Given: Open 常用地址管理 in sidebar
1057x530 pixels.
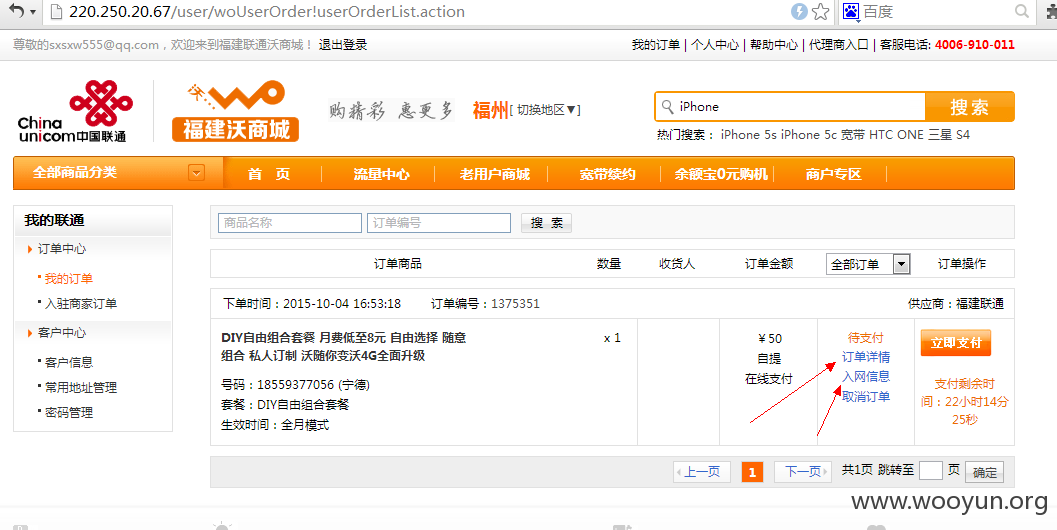Looking at the screenshot, I should tap(80, 388).
